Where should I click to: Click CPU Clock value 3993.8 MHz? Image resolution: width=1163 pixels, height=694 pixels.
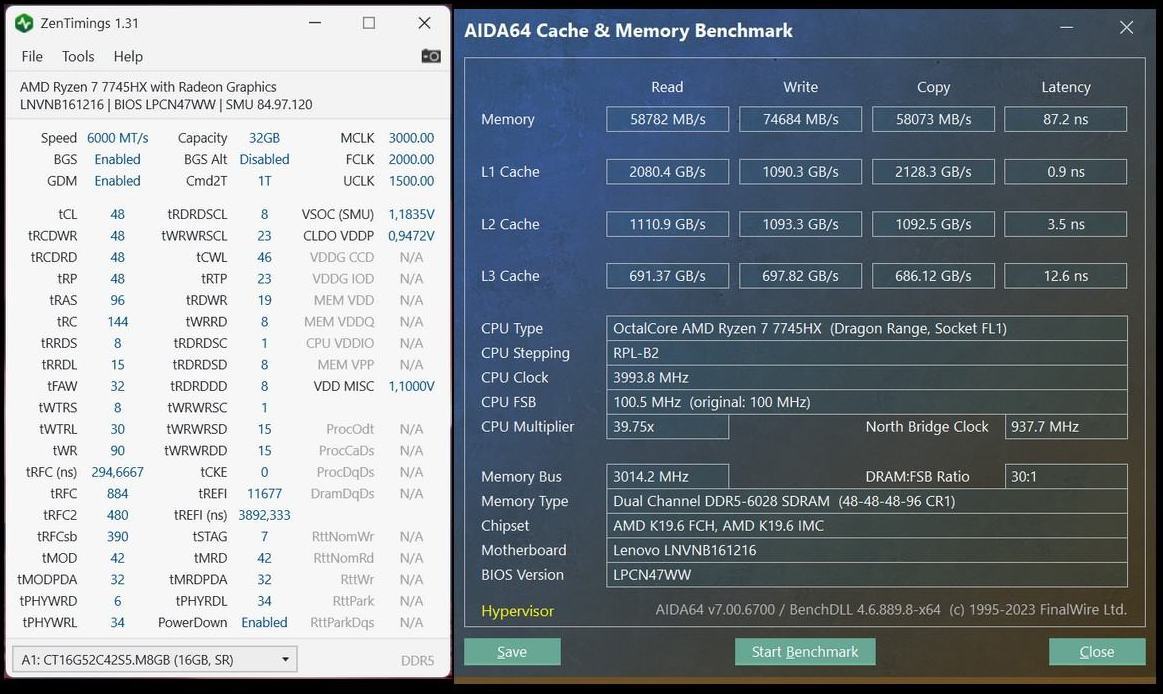pos(867,377)
